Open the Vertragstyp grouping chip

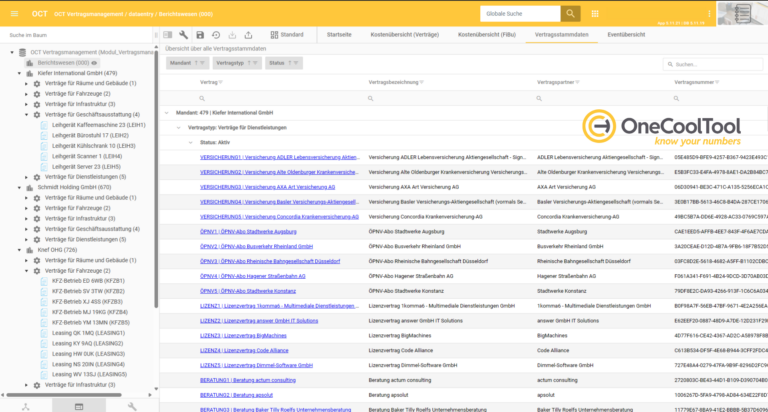point(237,63)
